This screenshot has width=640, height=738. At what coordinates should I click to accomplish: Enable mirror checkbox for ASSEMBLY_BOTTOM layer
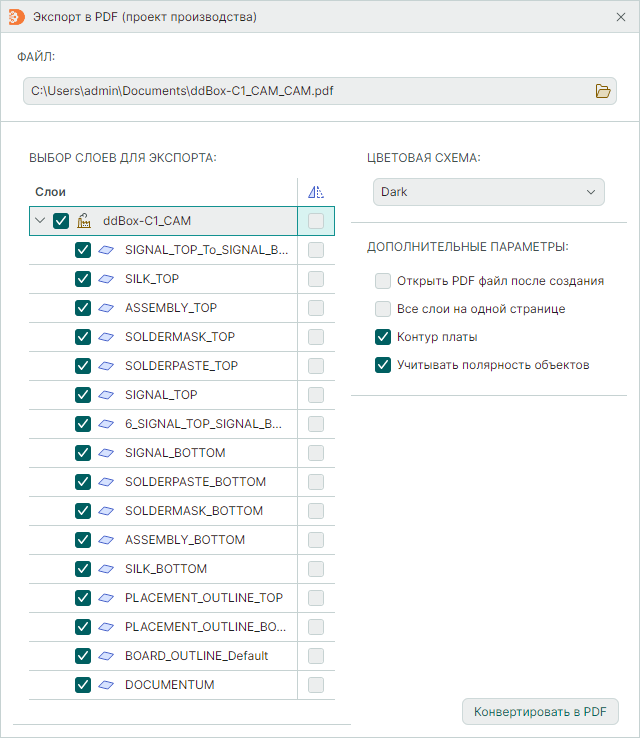coord(316,540)
